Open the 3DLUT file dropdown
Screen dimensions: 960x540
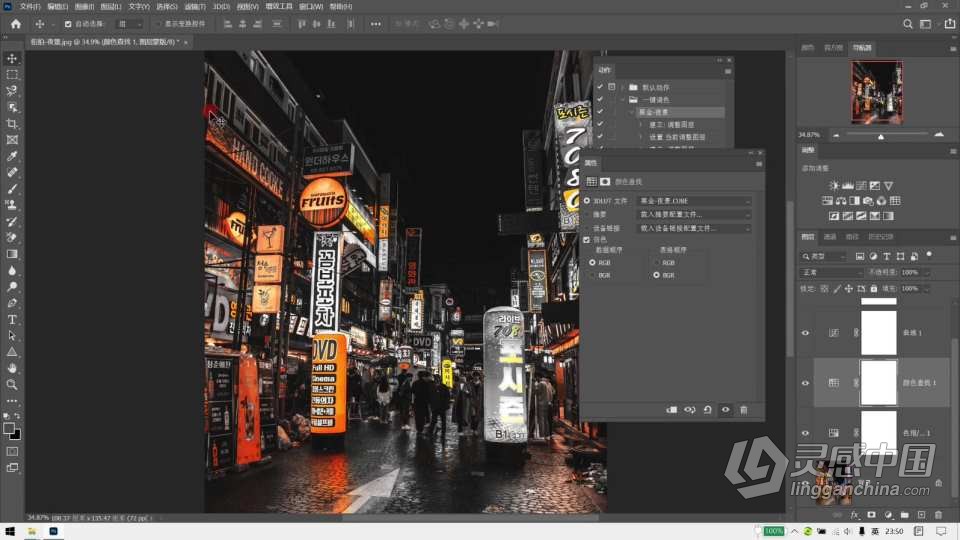pyautogui.click(x=694, y=201)
